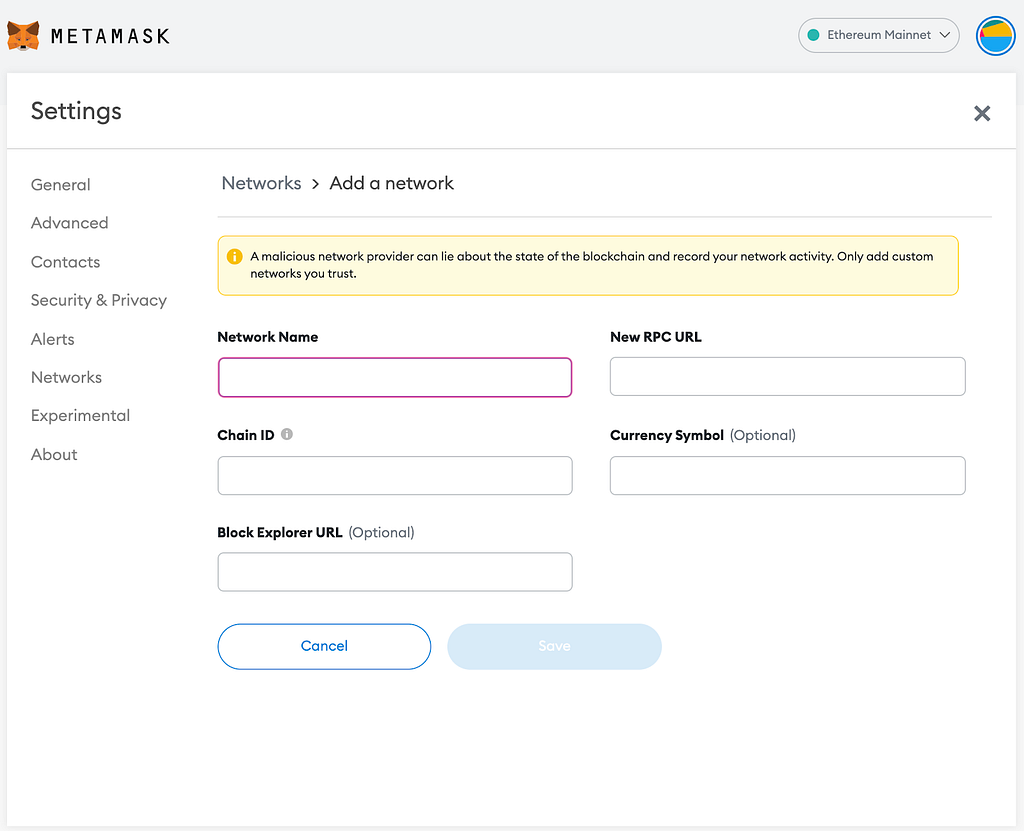The height and width of the screenshot is (831, 1024).
Task: Close the Settings panel with X
Action: [982, 113]
